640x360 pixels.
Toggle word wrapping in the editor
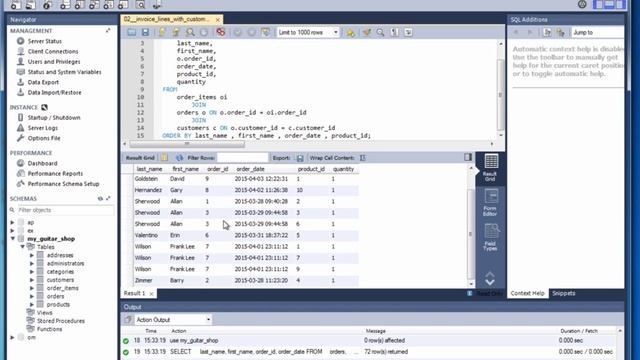coord(408,32)
